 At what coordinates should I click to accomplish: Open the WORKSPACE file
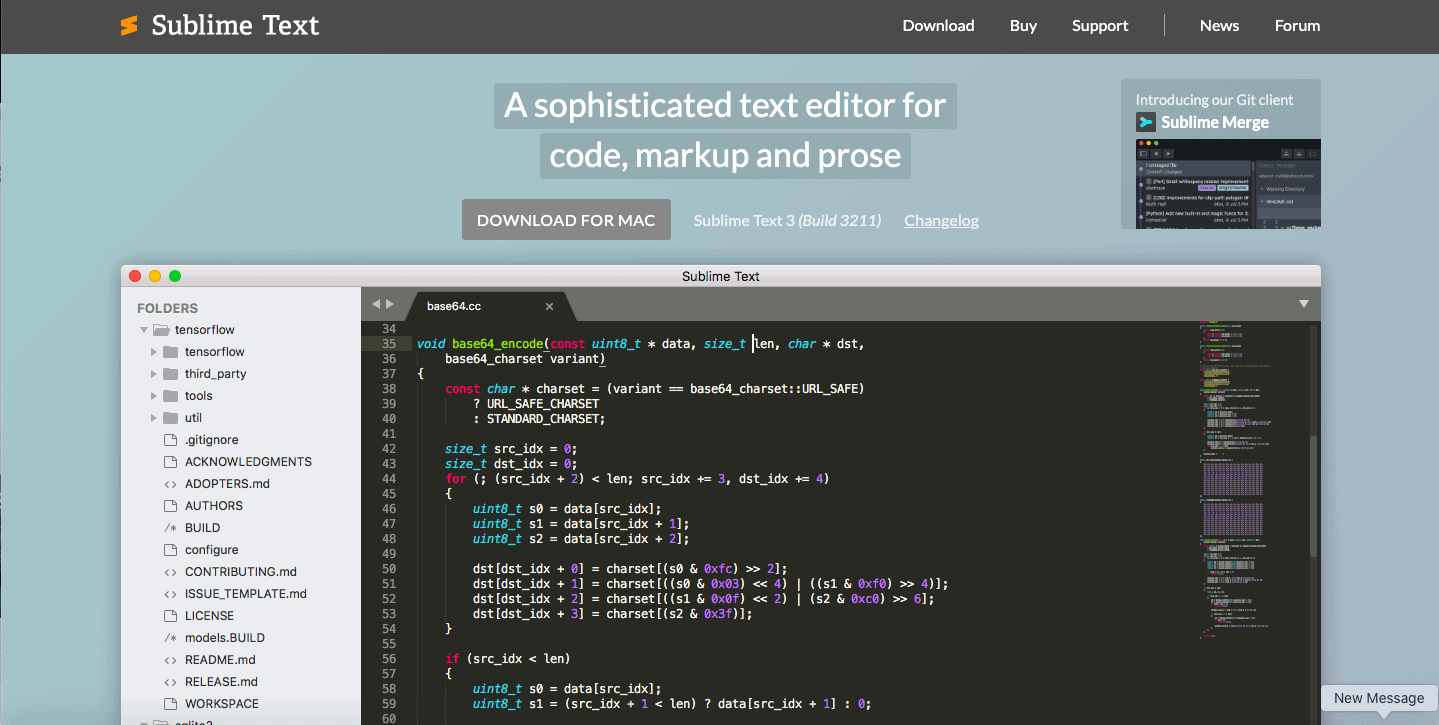coord(222,704)
